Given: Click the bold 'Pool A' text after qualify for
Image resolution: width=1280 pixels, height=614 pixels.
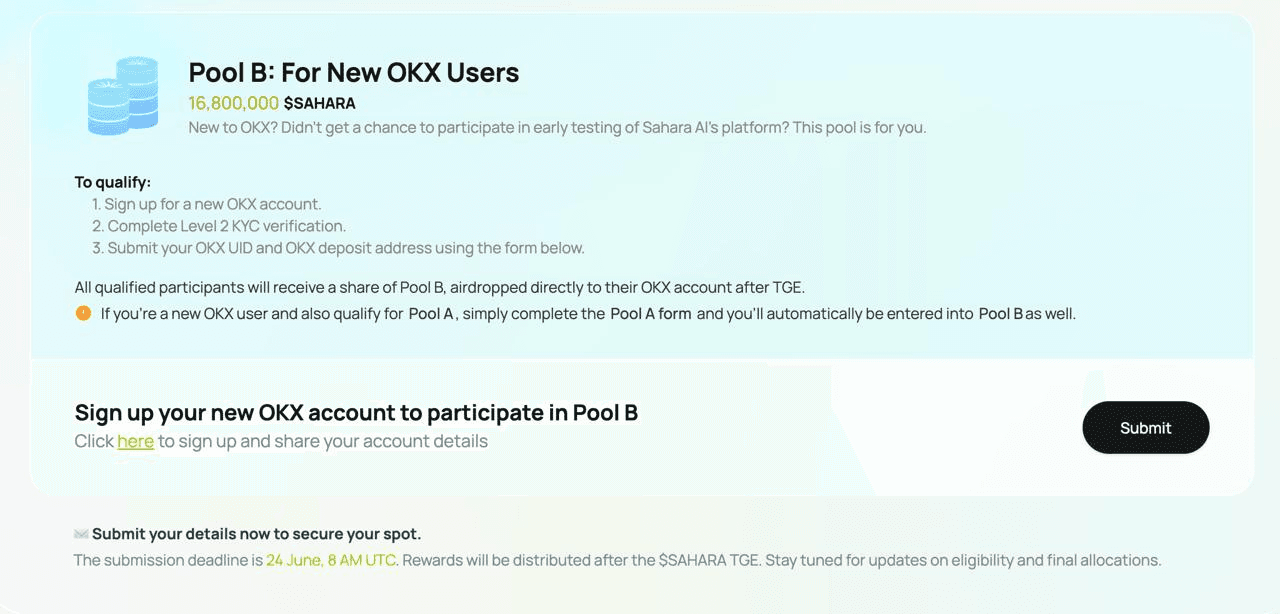Looking at the screenshot, I should click(x=431, y=313).
